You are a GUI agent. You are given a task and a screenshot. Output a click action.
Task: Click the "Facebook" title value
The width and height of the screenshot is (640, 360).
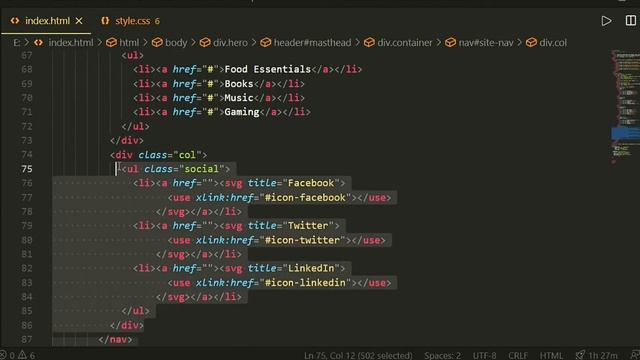tap(311, 183)
